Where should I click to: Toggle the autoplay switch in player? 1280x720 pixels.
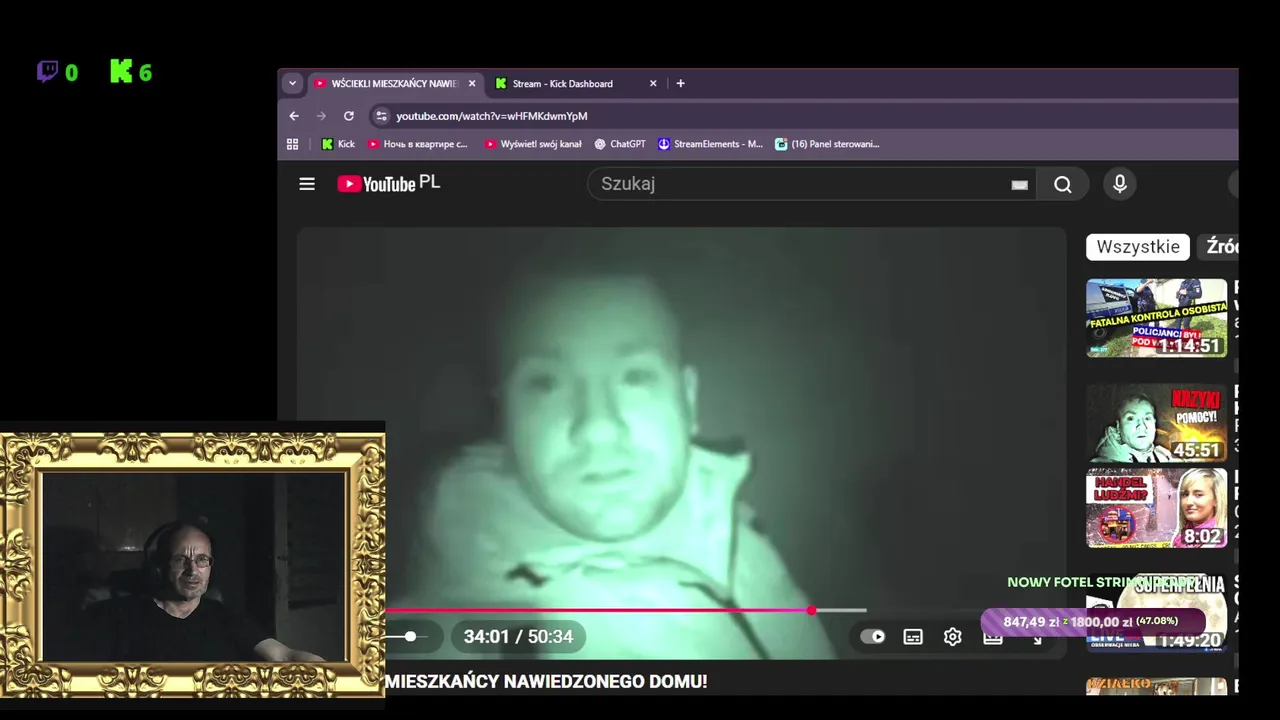pos(873,637)
